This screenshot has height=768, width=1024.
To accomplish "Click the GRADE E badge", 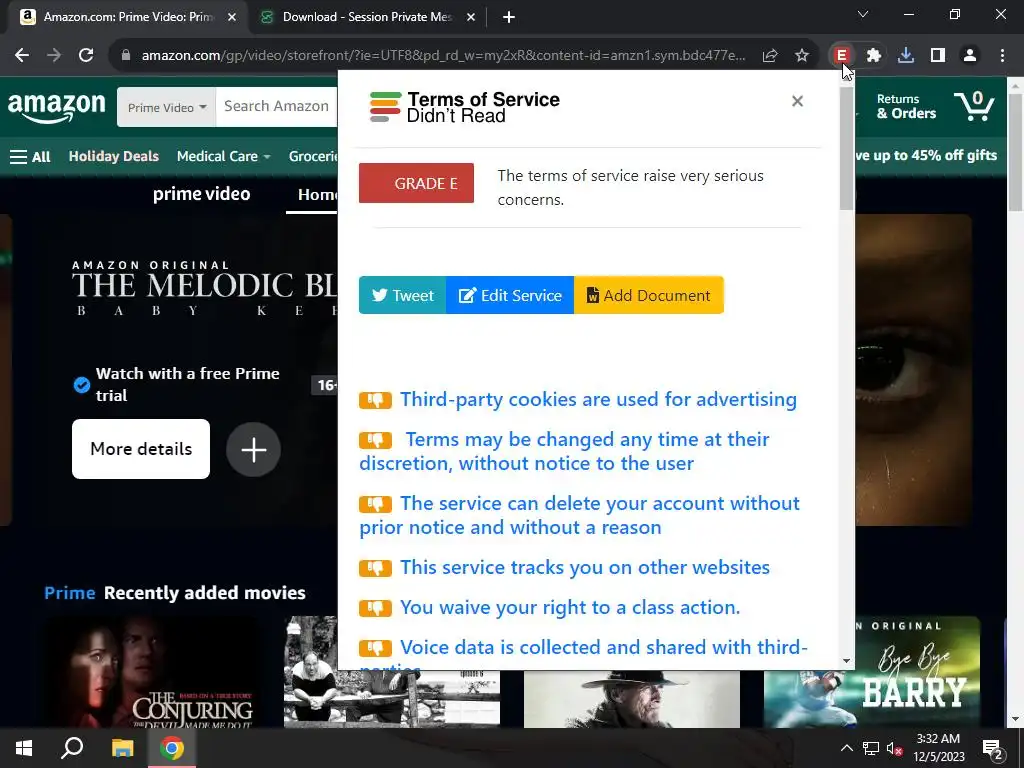I will tap(416, 183).
